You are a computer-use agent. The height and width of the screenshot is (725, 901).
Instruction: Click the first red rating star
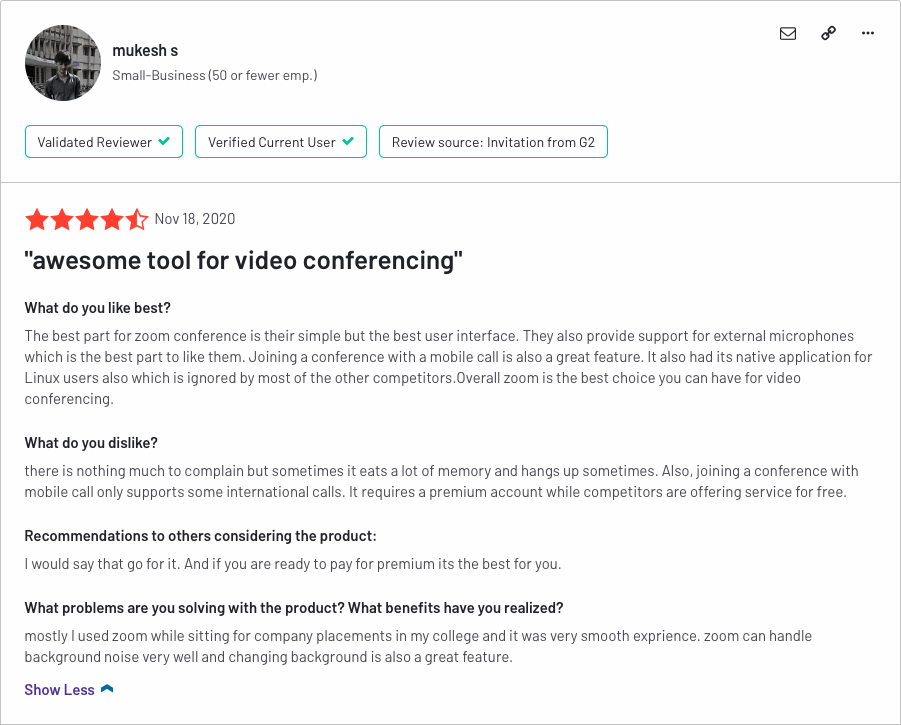pyautogui.click(x=37, y=219)
